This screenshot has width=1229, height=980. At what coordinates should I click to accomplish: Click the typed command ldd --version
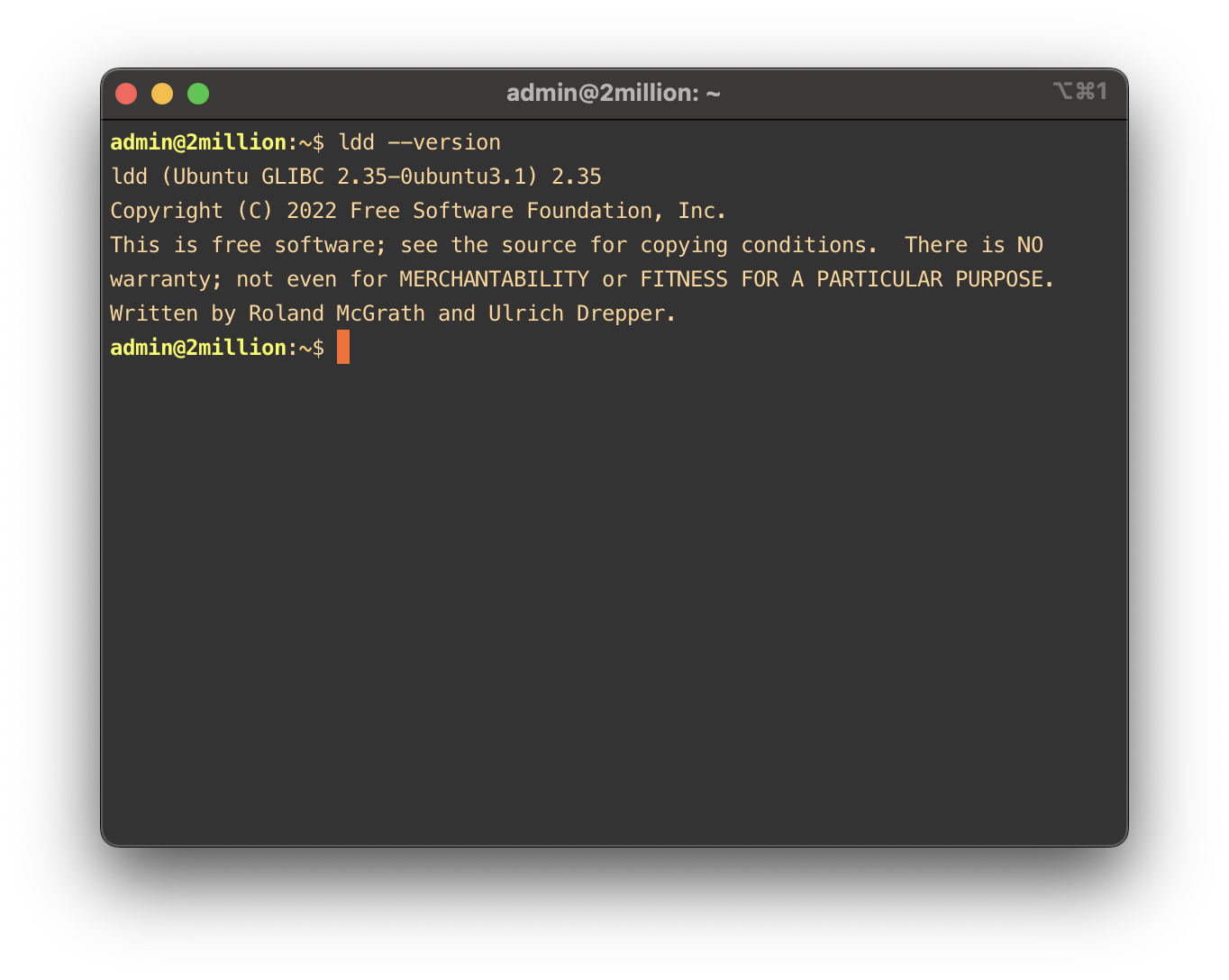[x=419, y=142]
